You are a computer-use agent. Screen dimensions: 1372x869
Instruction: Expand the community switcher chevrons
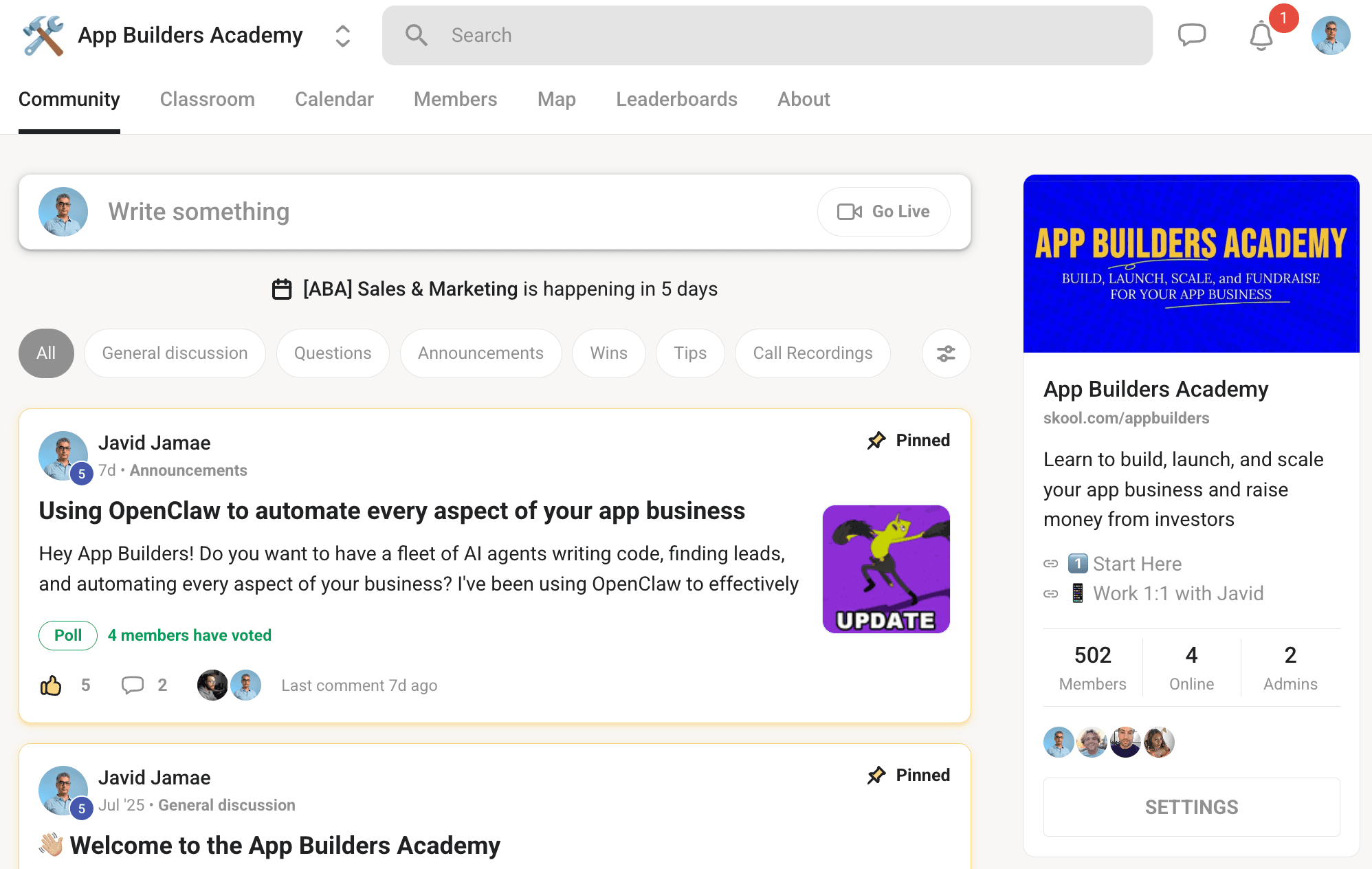(342, 36)
